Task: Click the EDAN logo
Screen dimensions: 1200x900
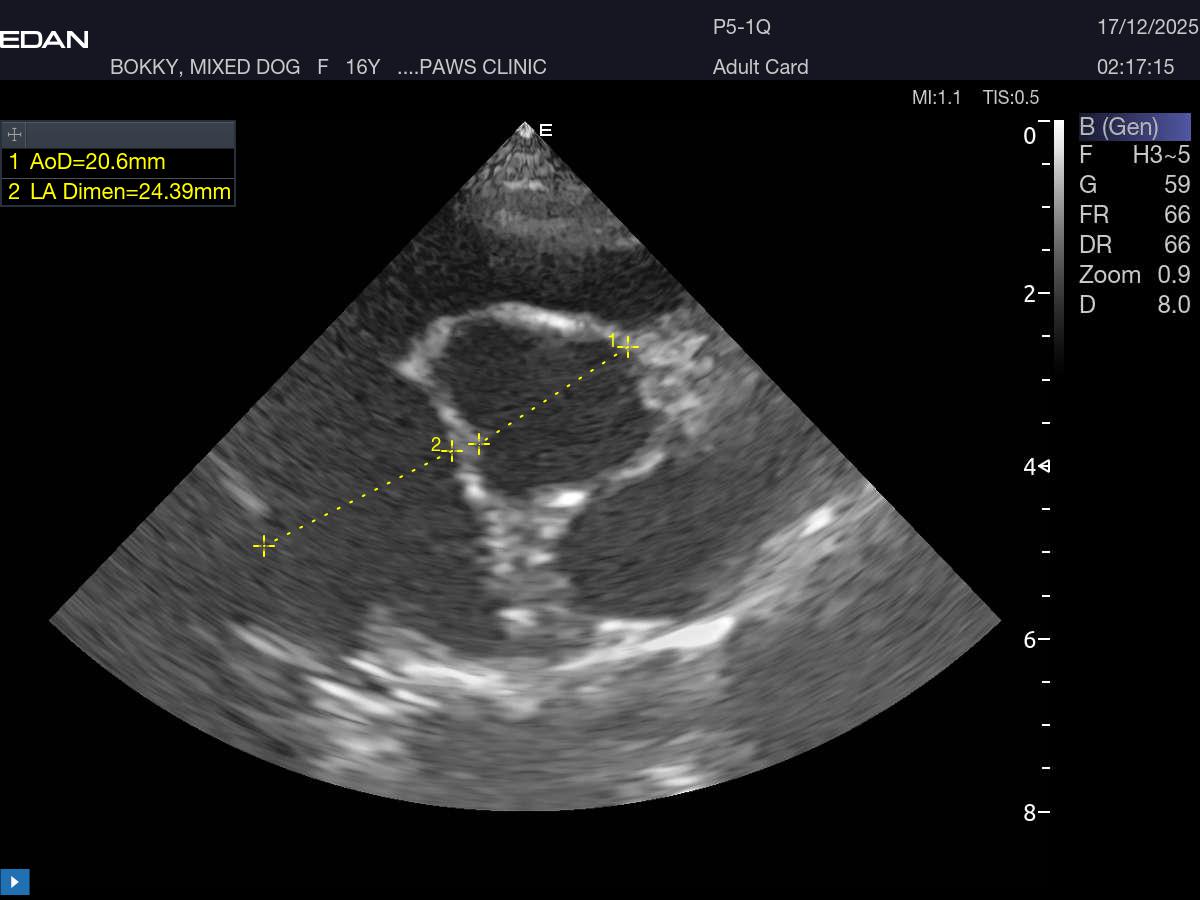Action: pyautogui.click(x=44, y=40)
